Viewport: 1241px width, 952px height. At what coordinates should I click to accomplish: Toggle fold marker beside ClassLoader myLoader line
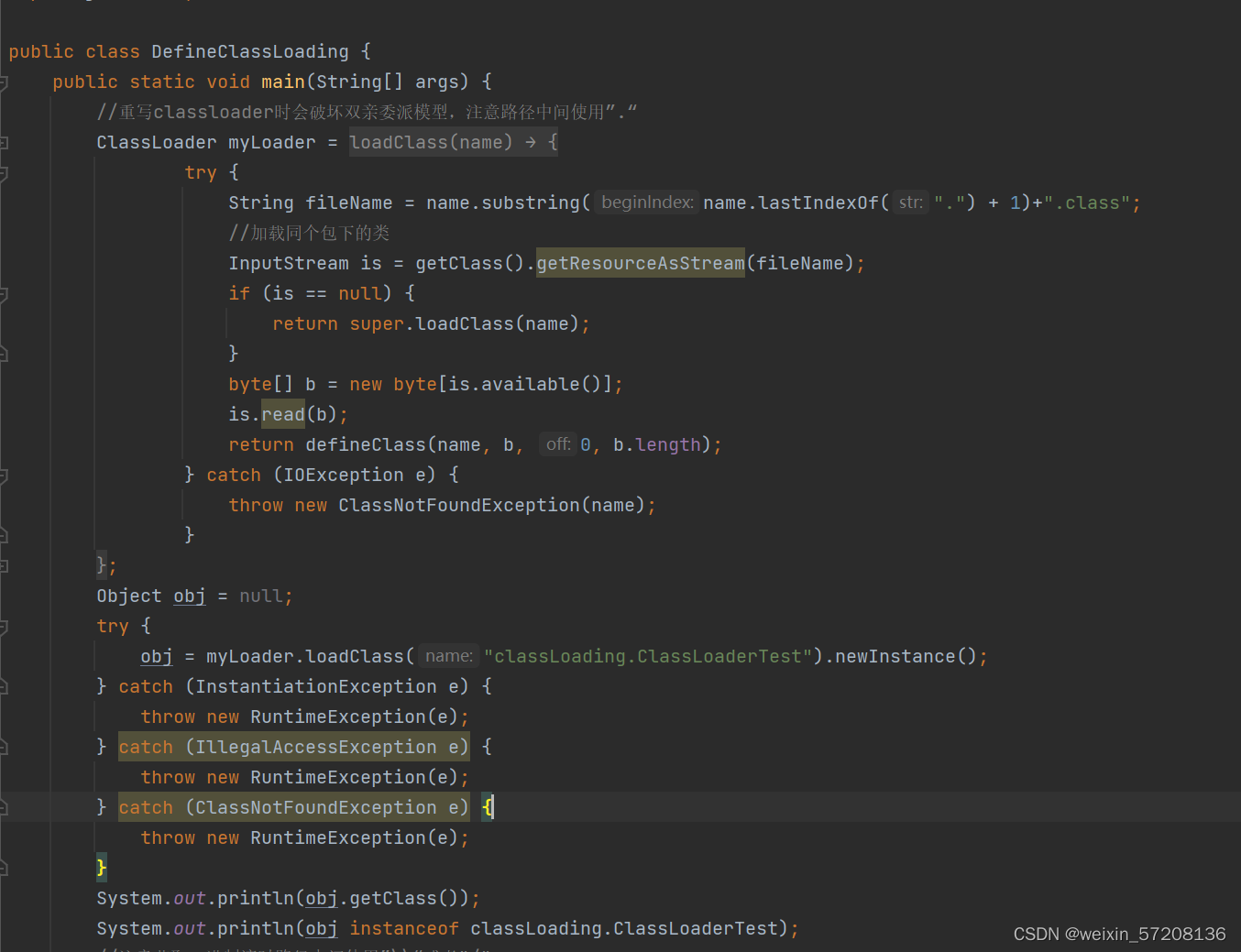[4, 143]
